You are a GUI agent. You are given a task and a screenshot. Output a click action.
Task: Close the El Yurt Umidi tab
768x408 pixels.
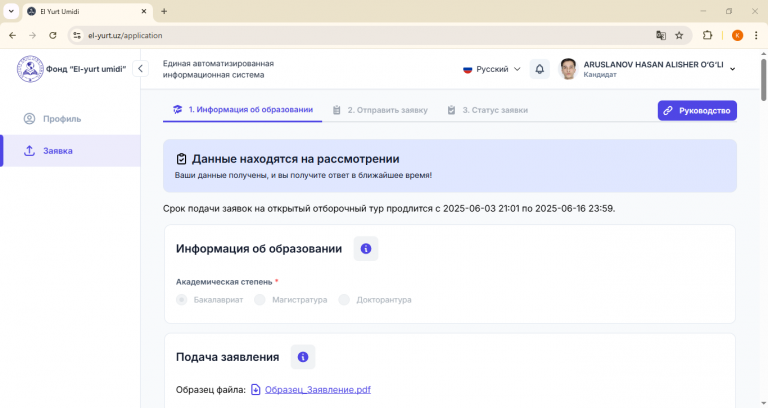pos(144,11)
